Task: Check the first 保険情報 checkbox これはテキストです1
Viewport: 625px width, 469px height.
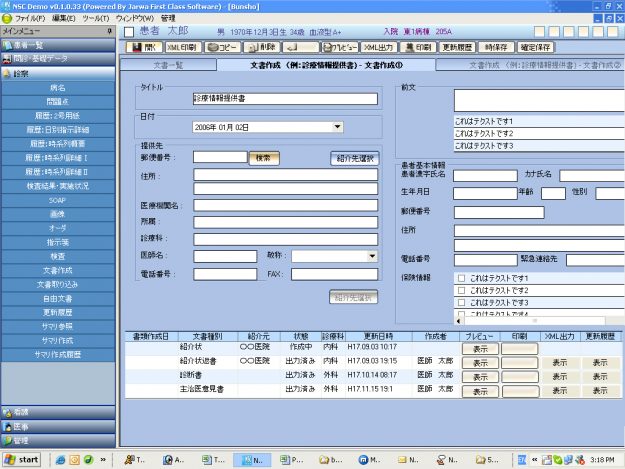Action: [461, 278]
